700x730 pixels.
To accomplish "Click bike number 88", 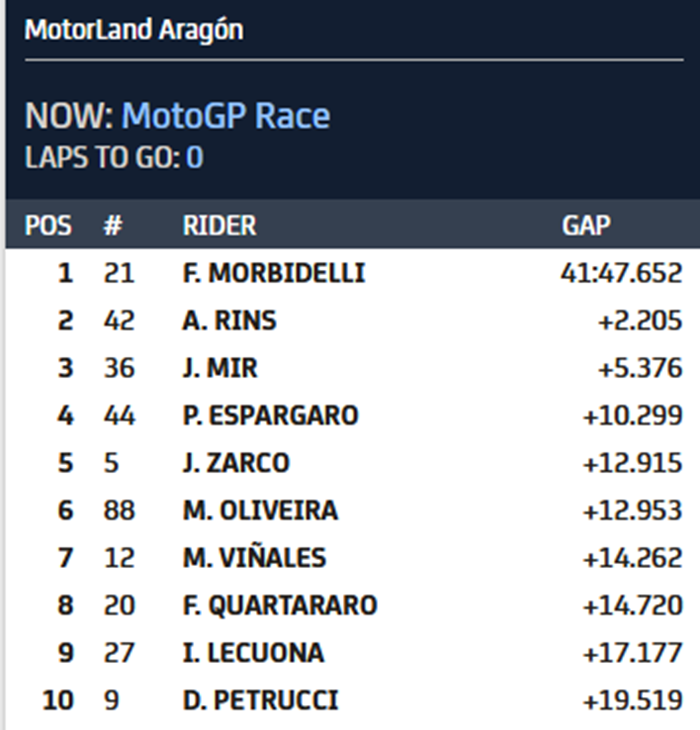I will 119,510.
